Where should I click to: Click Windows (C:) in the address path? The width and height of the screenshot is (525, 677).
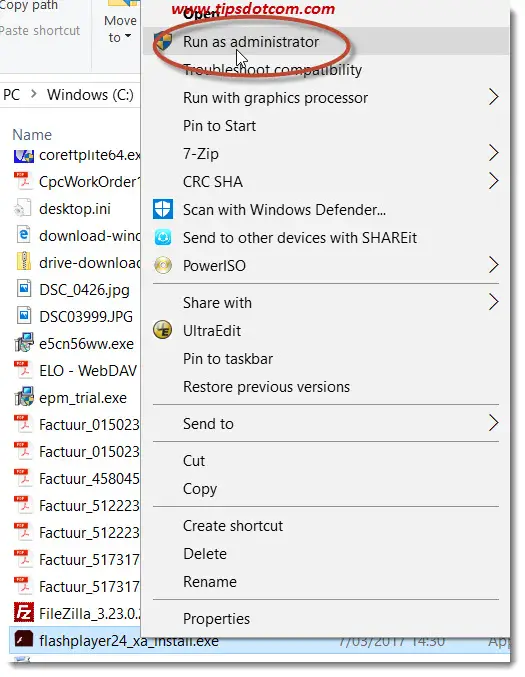(x=90, y=95)
